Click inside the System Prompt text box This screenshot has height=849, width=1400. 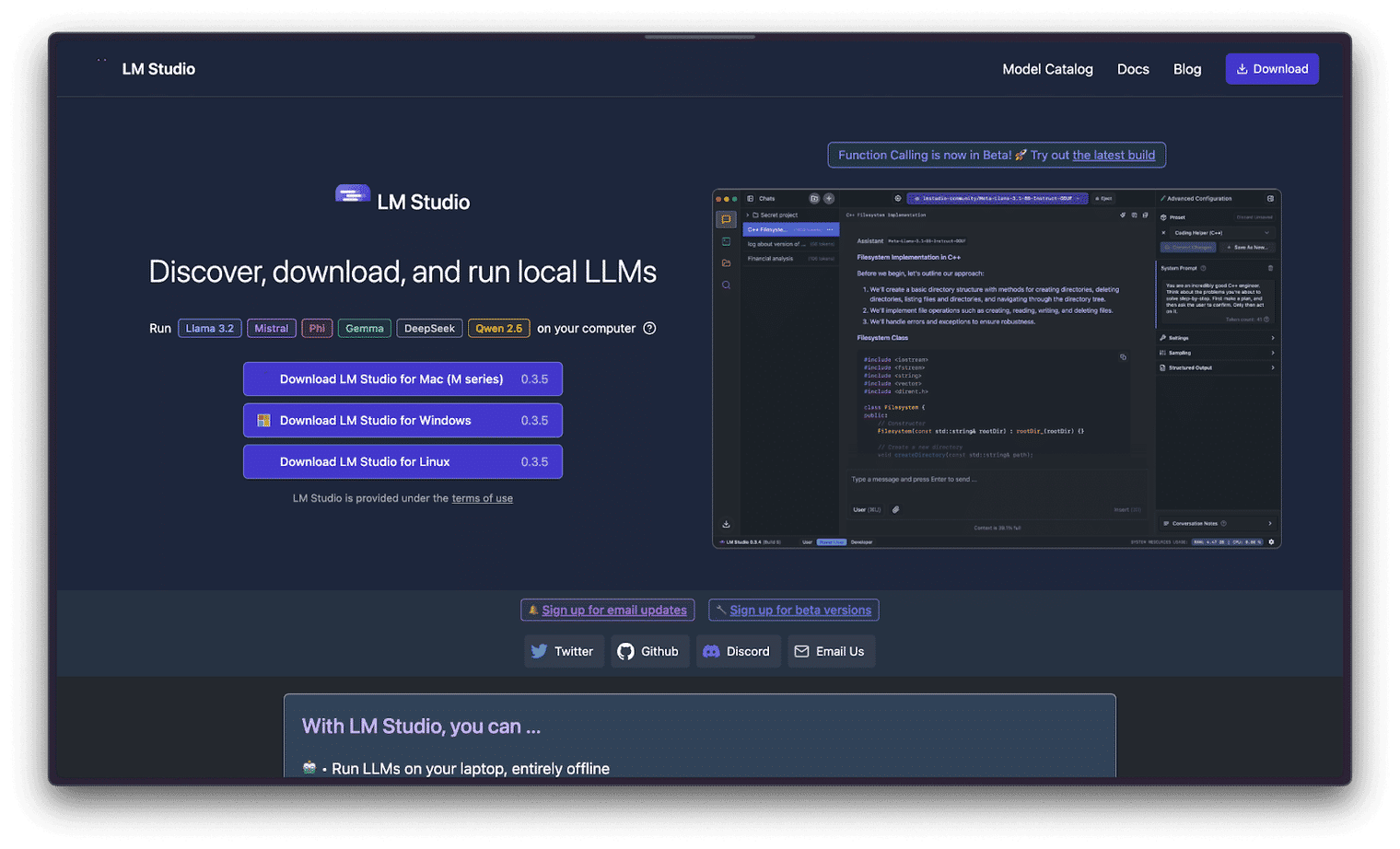tap(1217, 301)
